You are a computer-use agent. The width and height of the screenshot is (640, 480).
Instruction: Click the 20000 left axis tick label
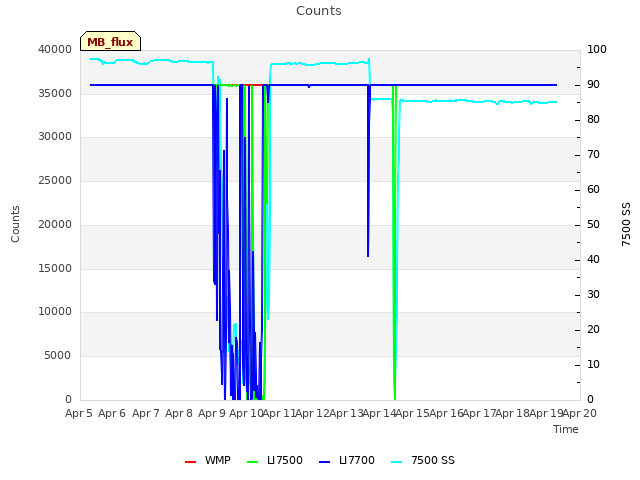coord(55,224)
